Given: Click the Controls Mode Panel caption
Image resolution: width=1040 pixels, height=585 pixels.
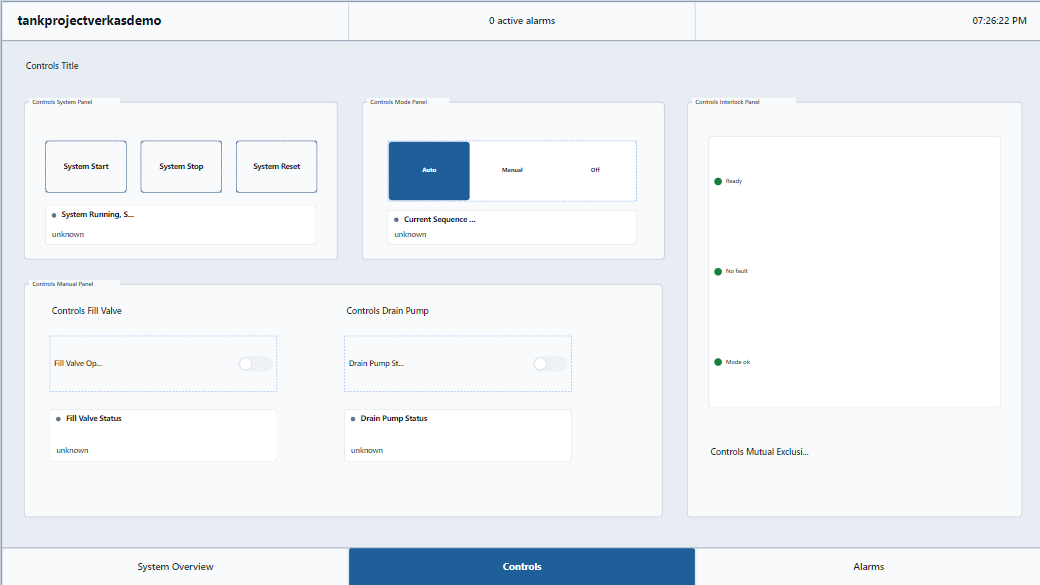Looking at the screenshot, I should pos(399,102).
